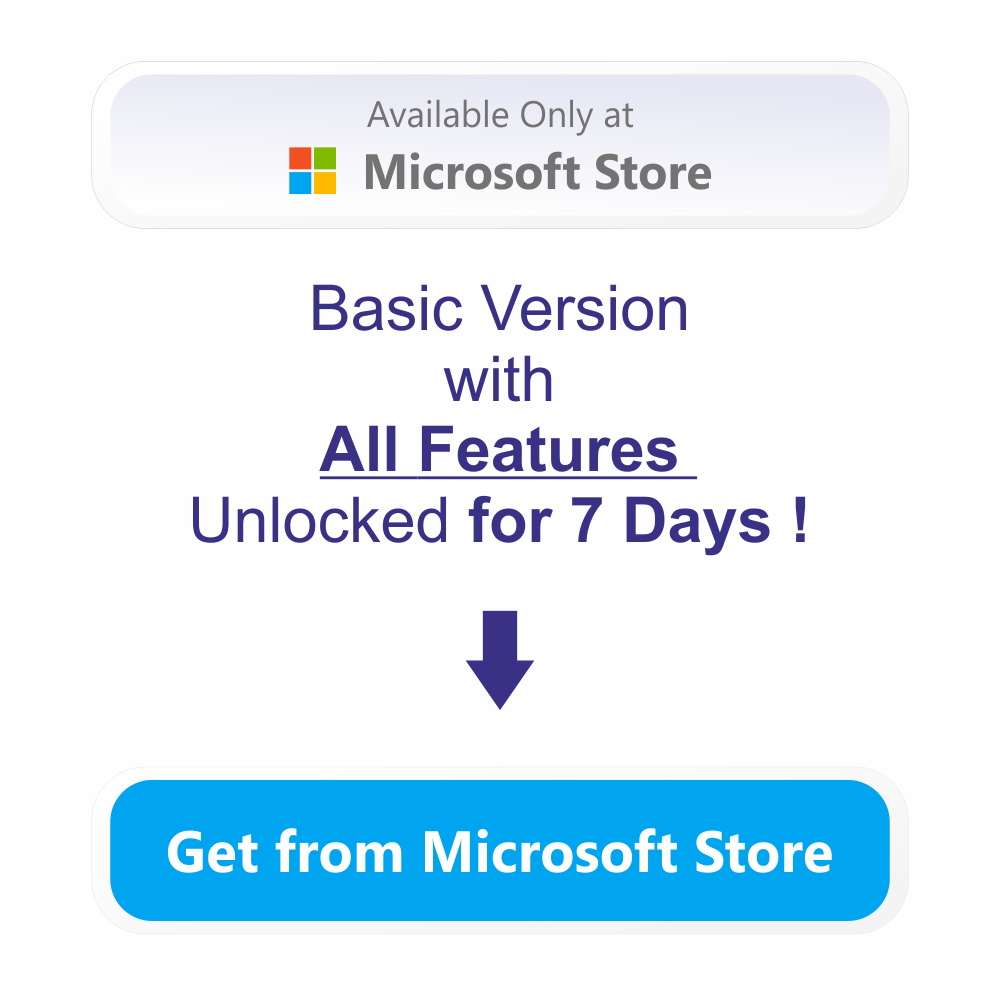The image size is (1000, 1000).
Task: Select the red square of Microsoft logo
Action: coord(300,158)
